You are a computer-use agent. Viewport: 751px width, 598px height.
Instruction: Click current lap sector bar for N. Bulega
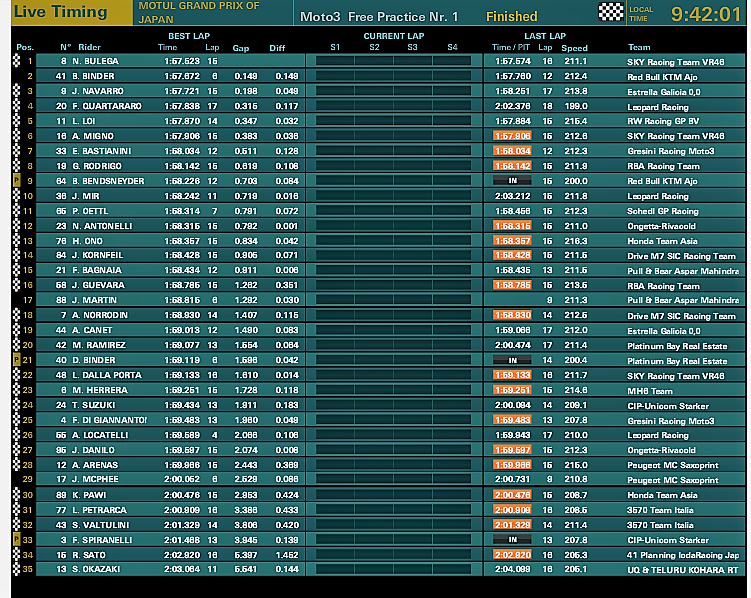tap(394, 61)
